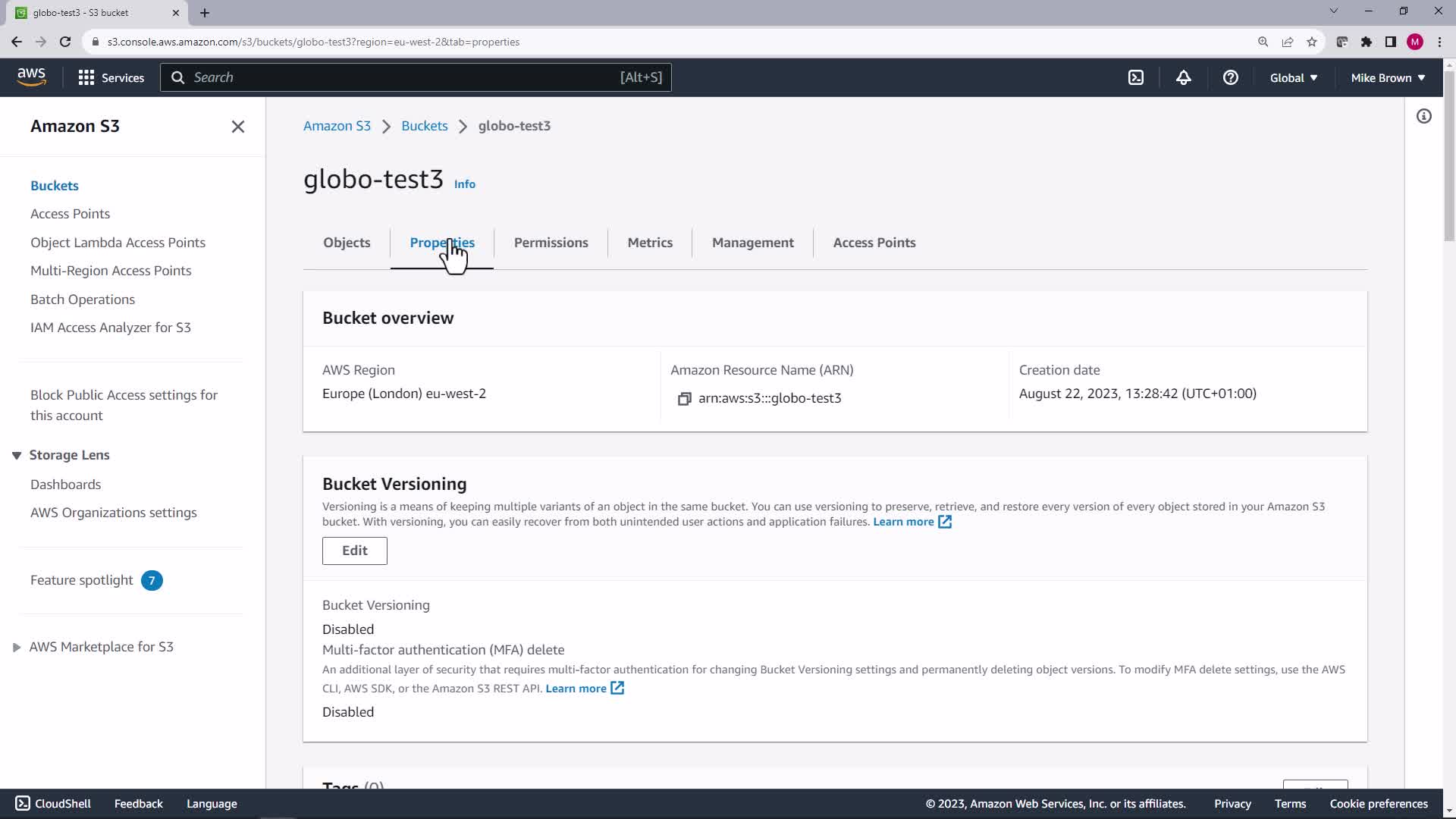Open the Mike Brown account menu
This screenshot has height=819, width=1456.
(x=1387, y=77)
